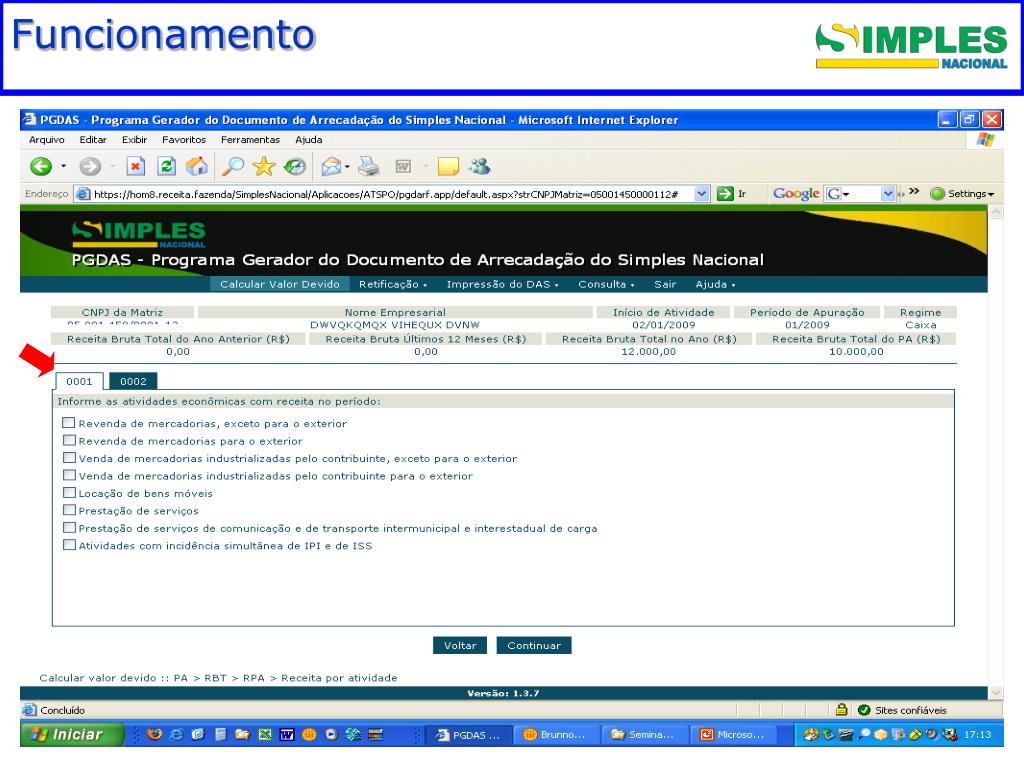Check Revenda de mercadorias para o exterior
Screen dimensions: 1024x768
(x=69, y=440)
